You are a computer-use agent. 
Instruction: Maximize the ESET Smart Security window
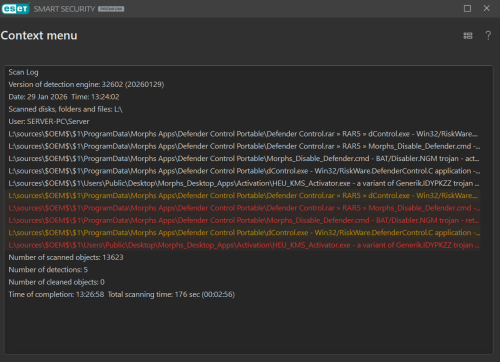click(467, 8)
